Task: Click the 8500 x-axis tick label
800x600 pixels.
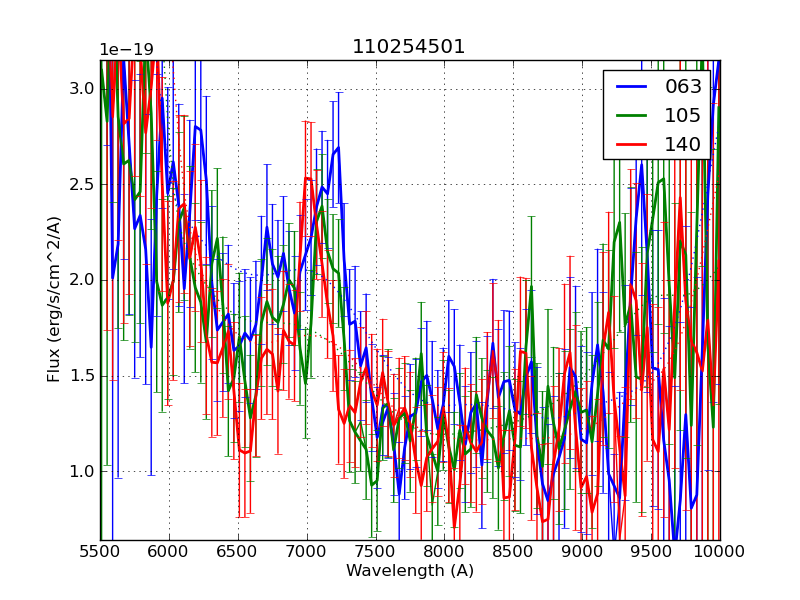Action: (513, 551)
